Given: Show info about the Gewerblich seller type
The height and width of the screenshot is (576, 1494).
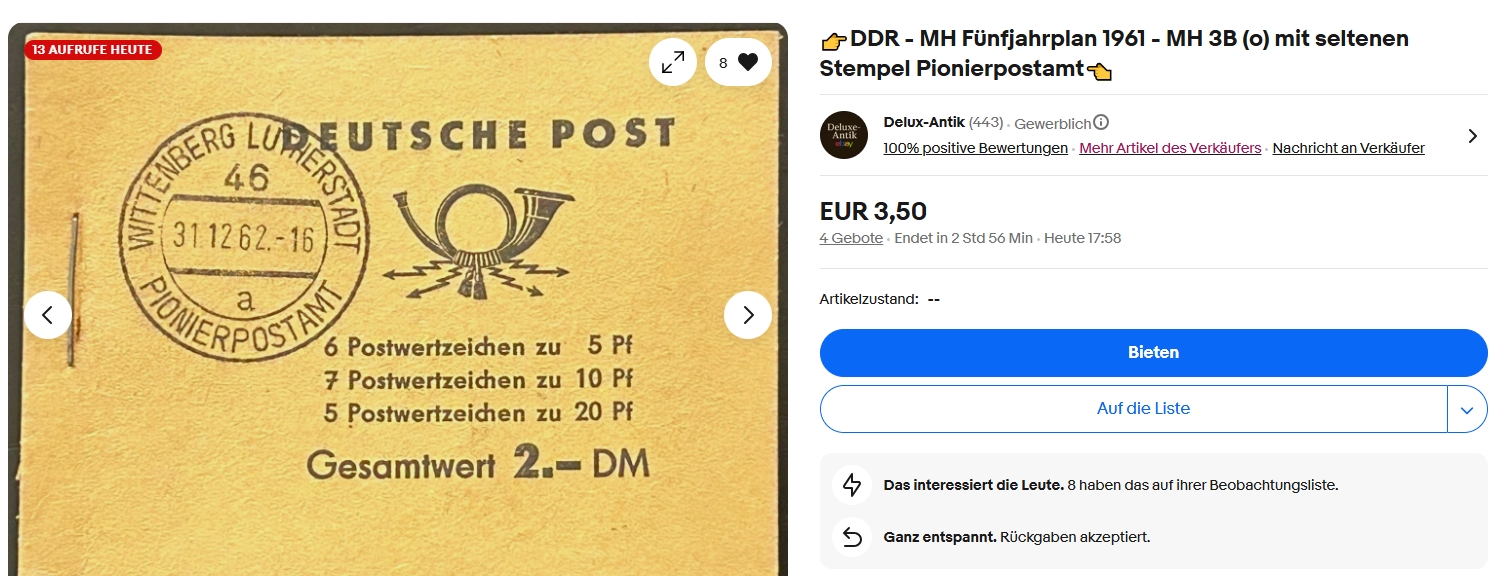Looking at the screenshot, I should (x=1101, y=123).
